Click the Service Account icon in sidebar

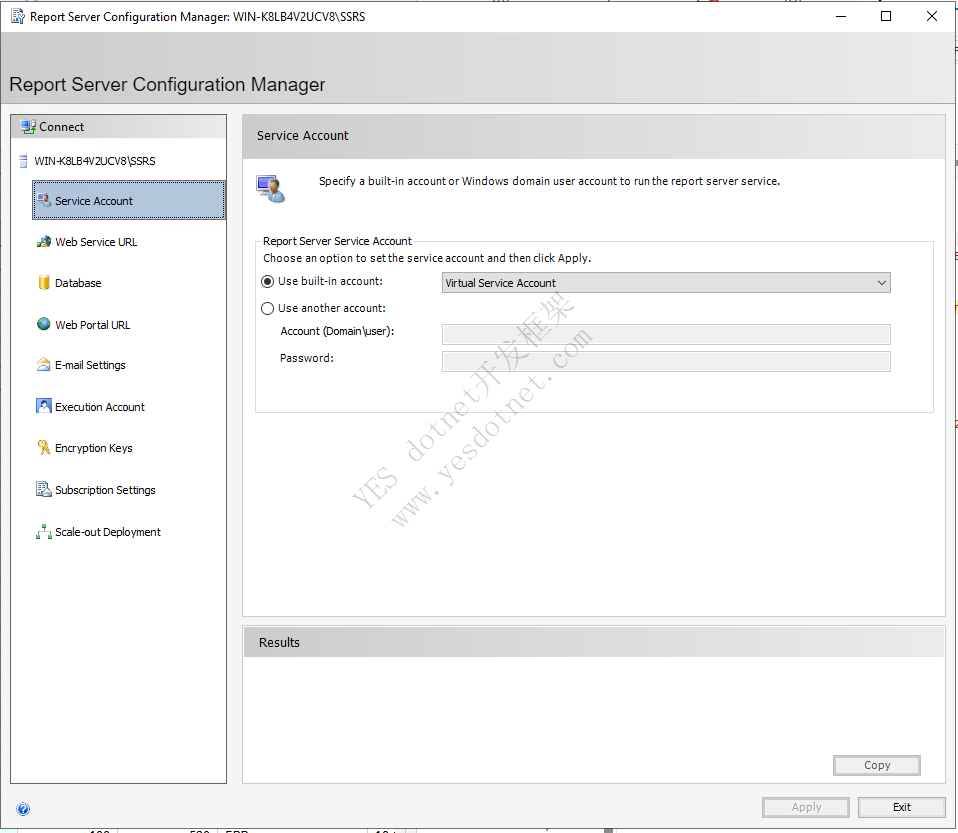pos(44,201)
